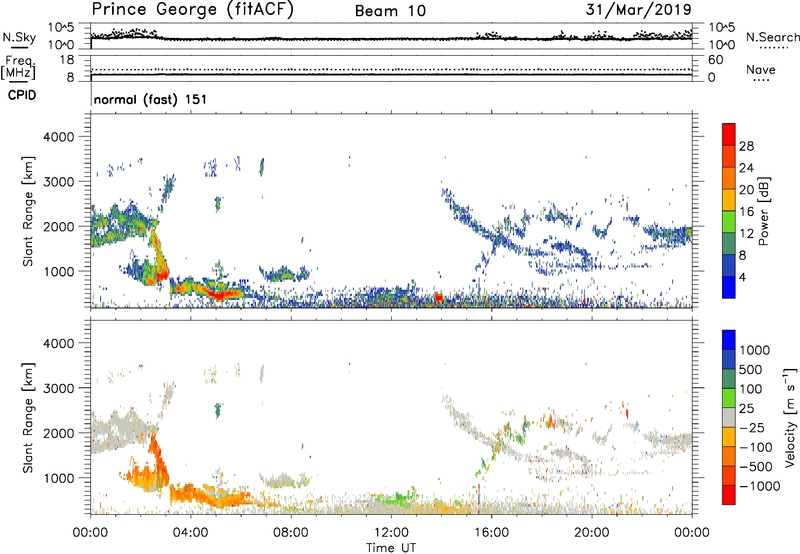Click the "Beam 10" label
Viewport: 800px width, 554px height.
390,11
